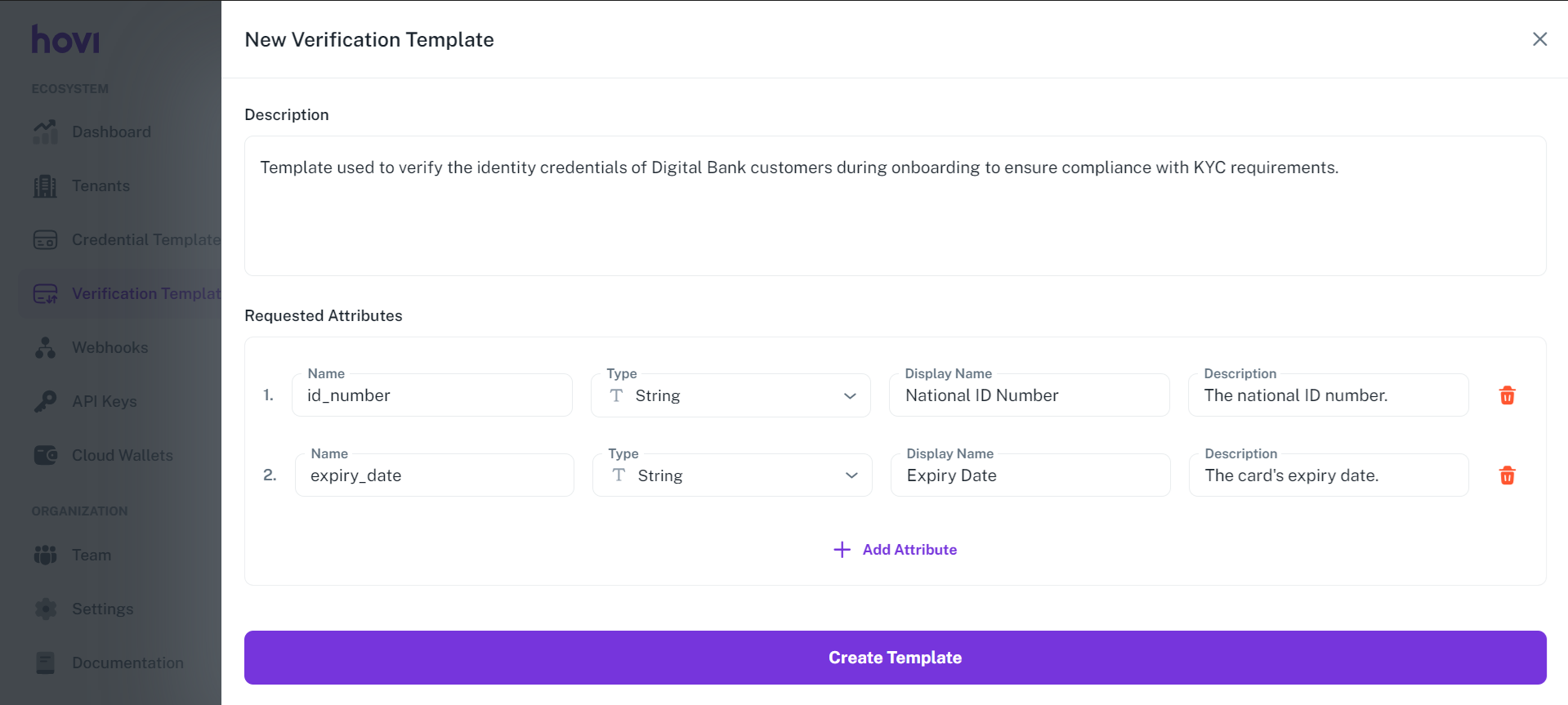Click the Webhooks icon in sidebar
The height and width of the screenshot is (705, 1568).
point(45,348)
